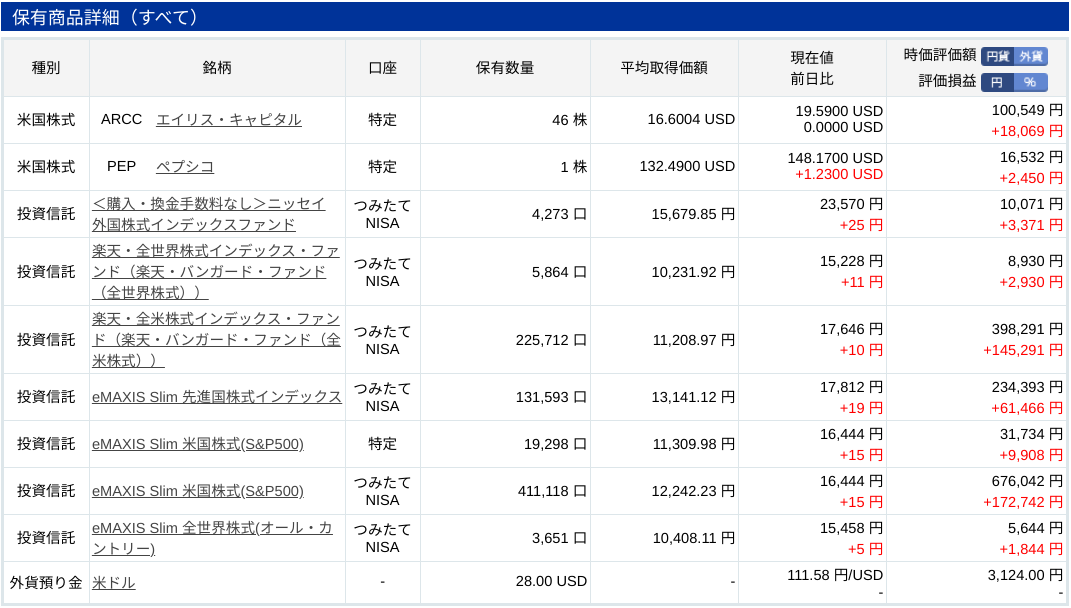Select the 種別 column header
The width and height of the screenshot is (1071, 608).
click(46, 68)
